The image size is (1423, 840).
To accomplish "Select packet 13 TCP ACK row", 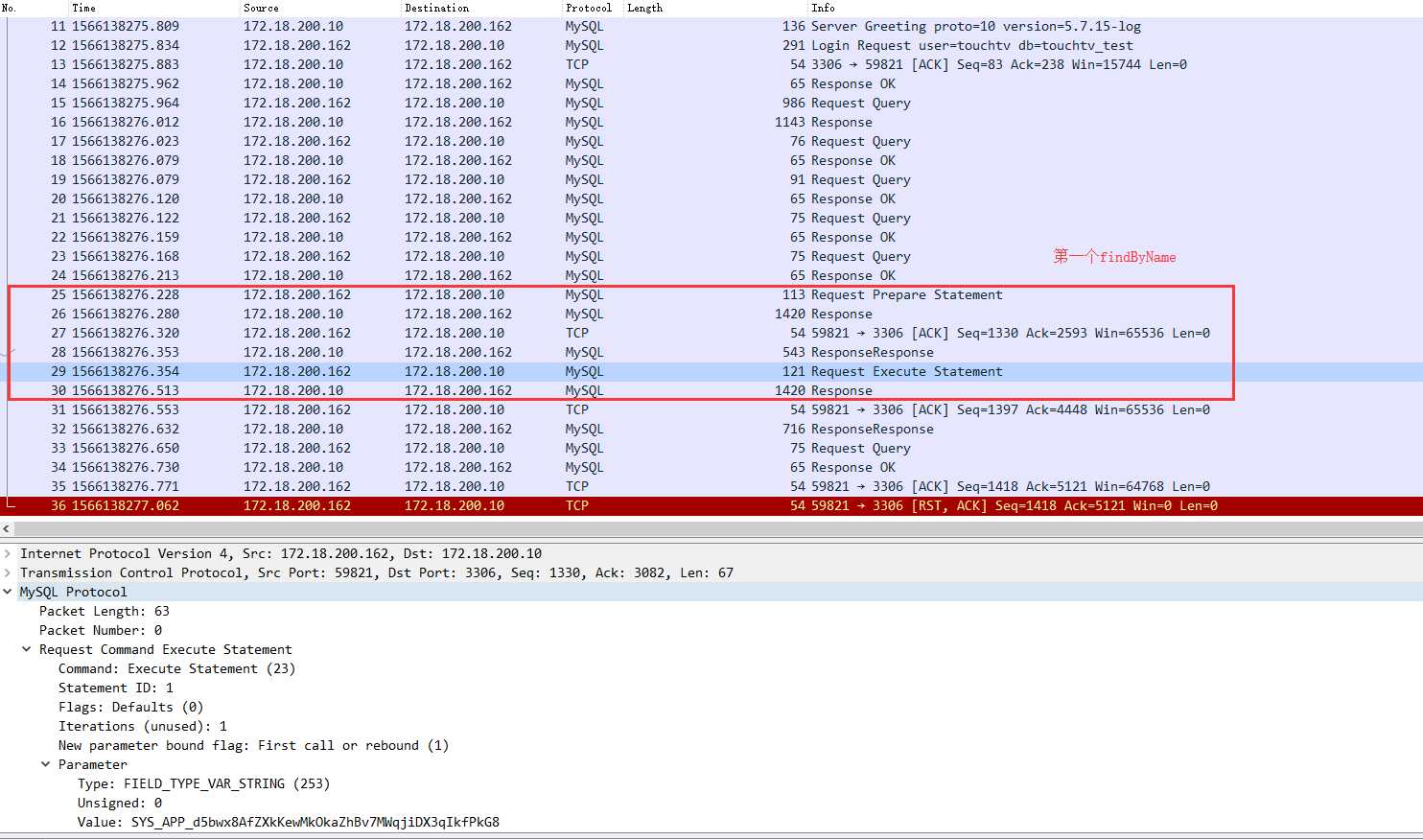I will click(x=711, y=64).
